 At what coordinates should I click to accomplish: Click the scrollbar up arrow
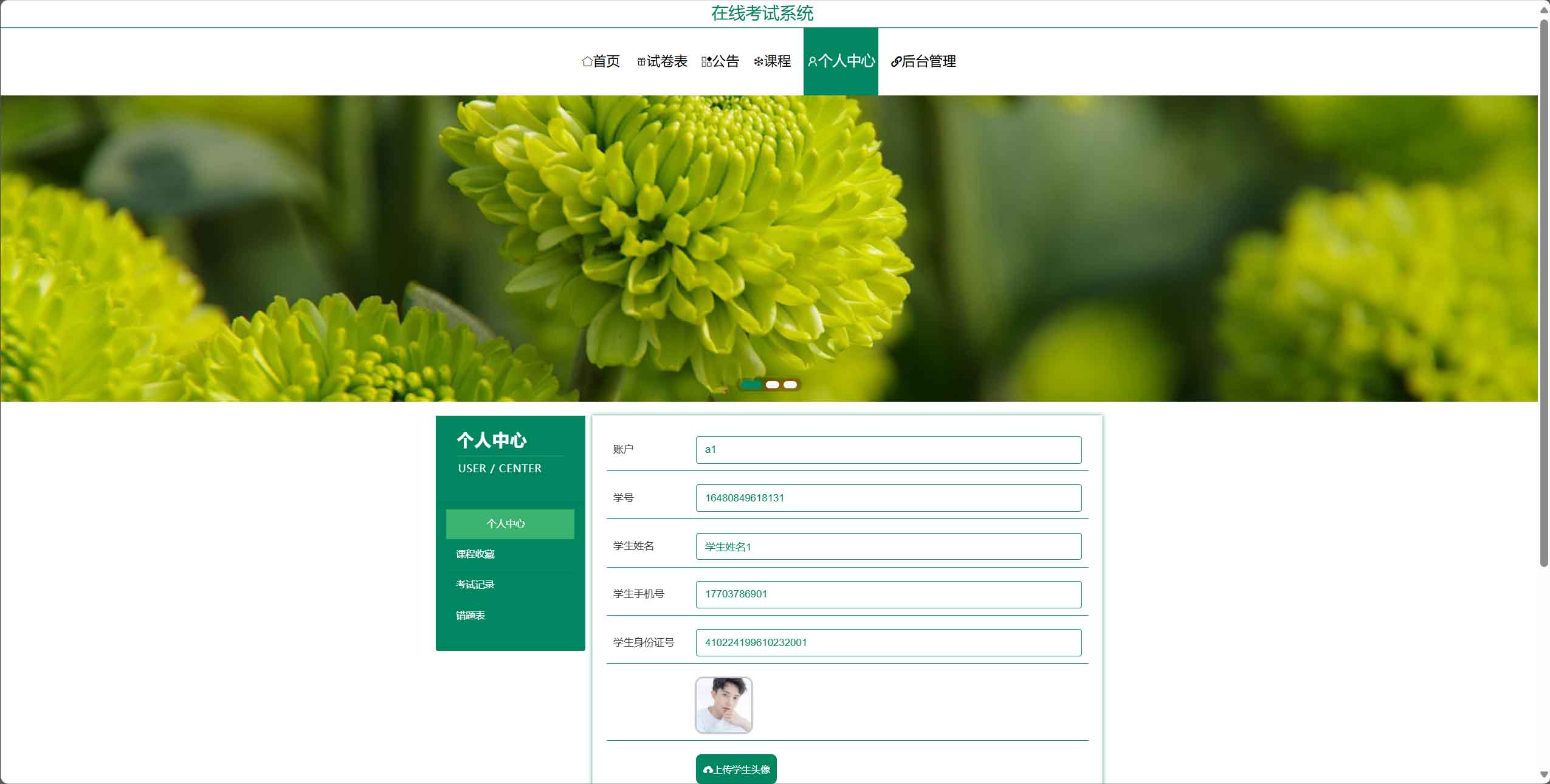[1544, 10]
